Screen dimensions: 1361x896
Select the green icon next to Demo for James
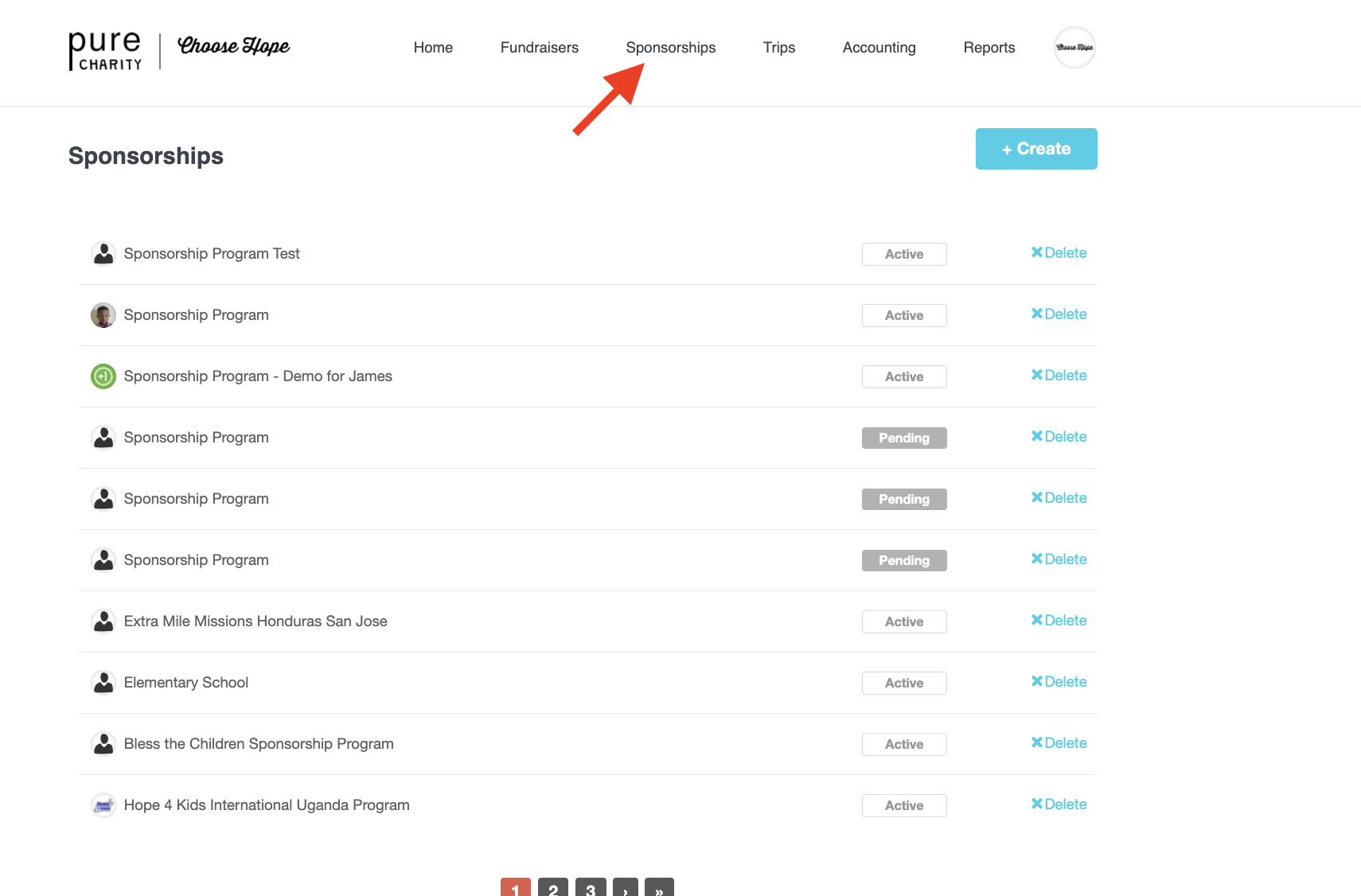(103, 376)
